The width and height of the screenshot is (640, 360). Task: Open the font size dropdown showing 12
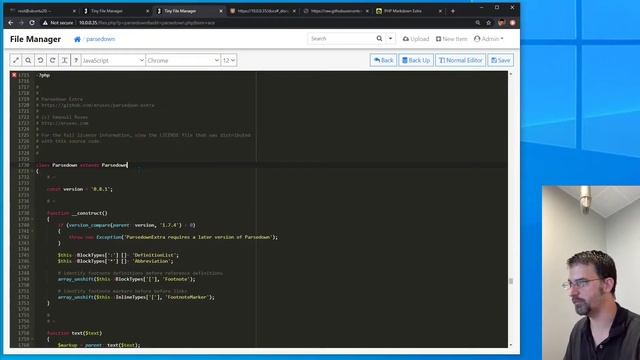pyautogui.click(x=229, y=60)
